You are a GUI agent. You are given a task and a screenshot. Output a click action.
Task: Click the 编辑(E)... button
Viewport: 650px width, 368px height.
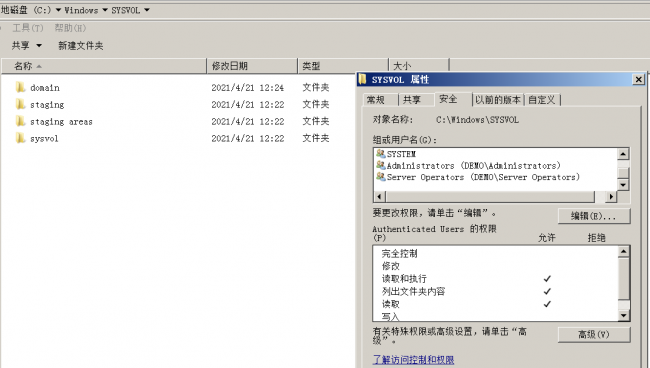(594, 216)
